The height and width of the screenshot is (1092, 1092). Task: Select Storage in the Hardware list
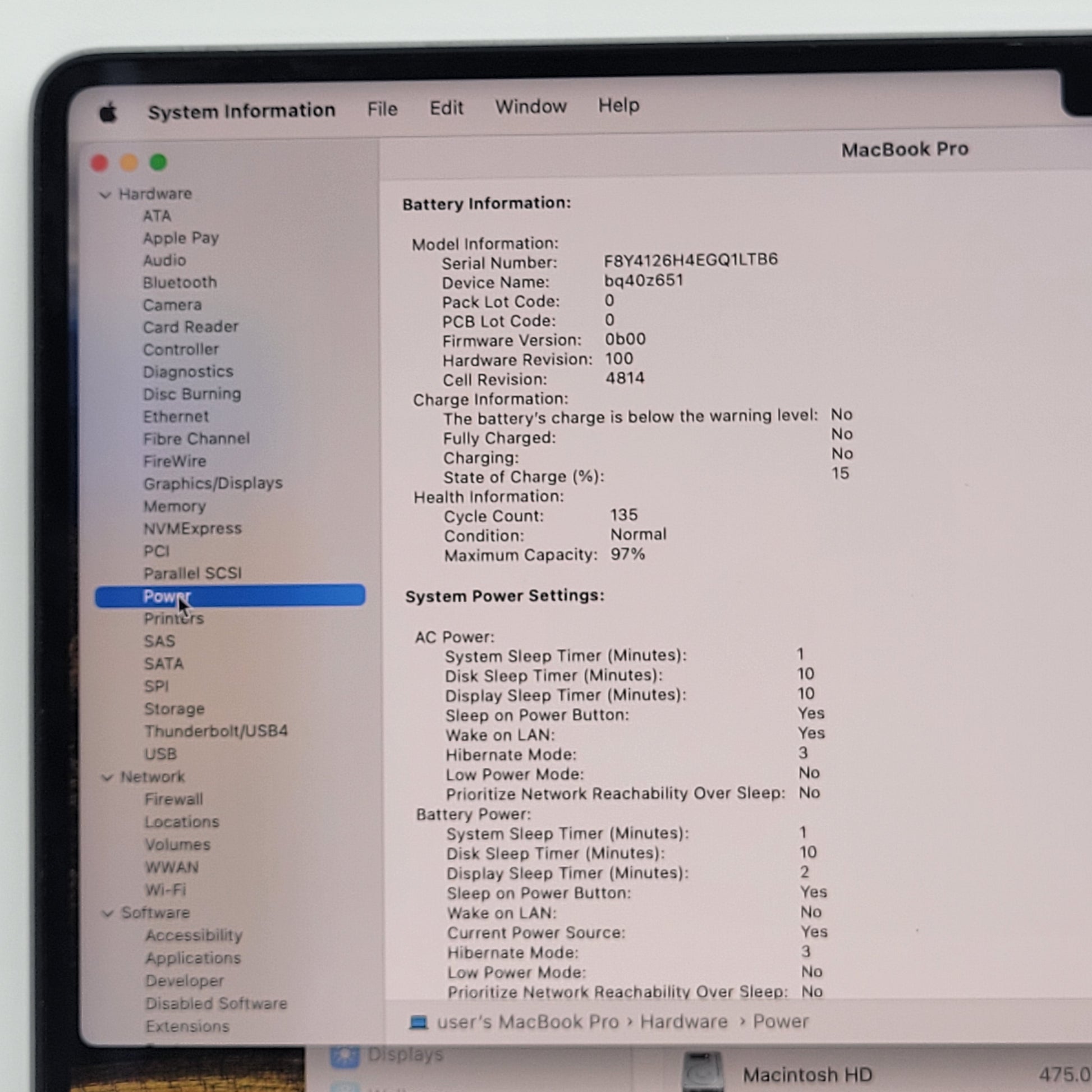pyautogui.click(x=174, y=709)
